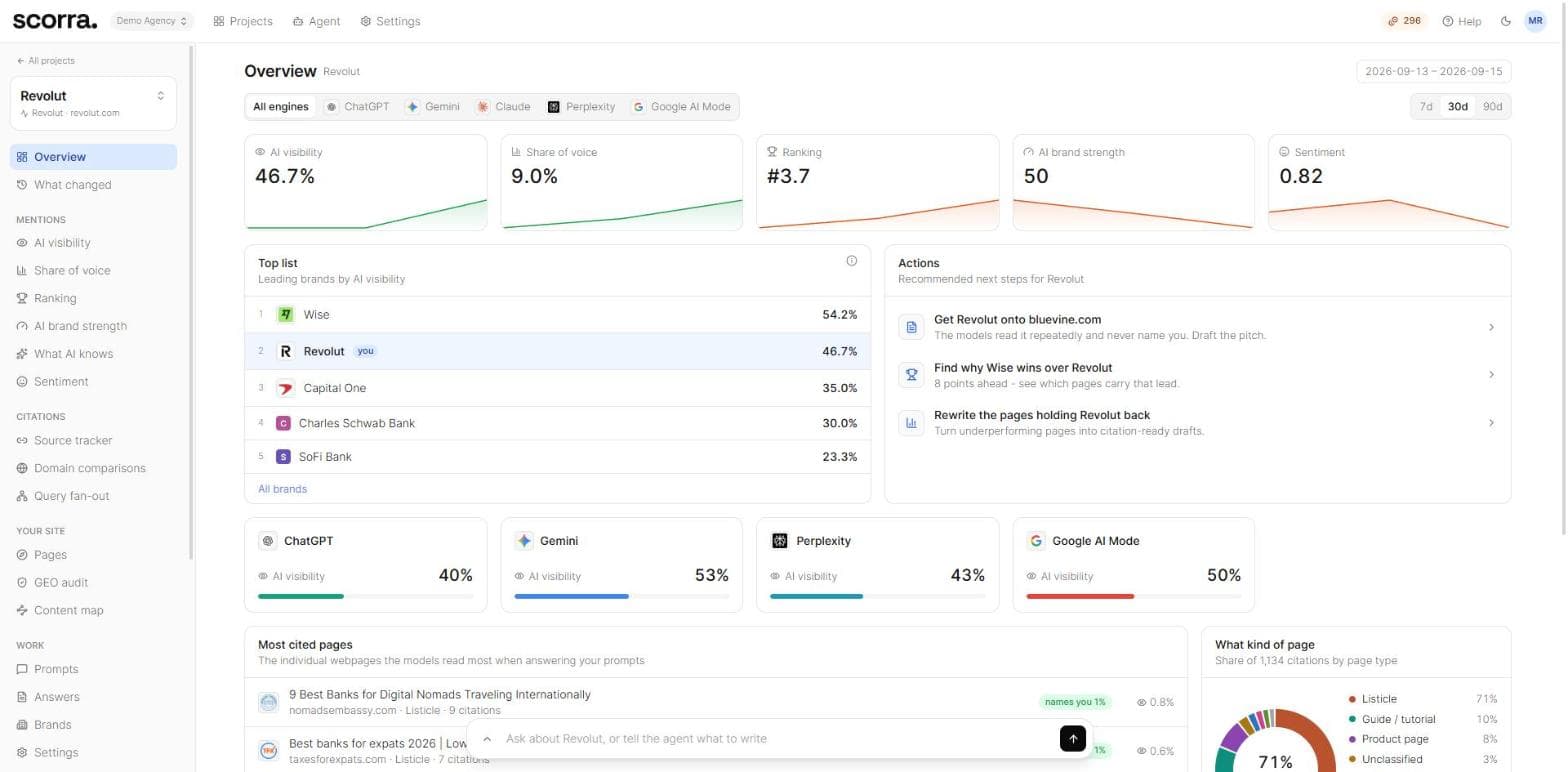
Task: Select the Charles Schwab Bank row
Action: (x=558, y=423)
